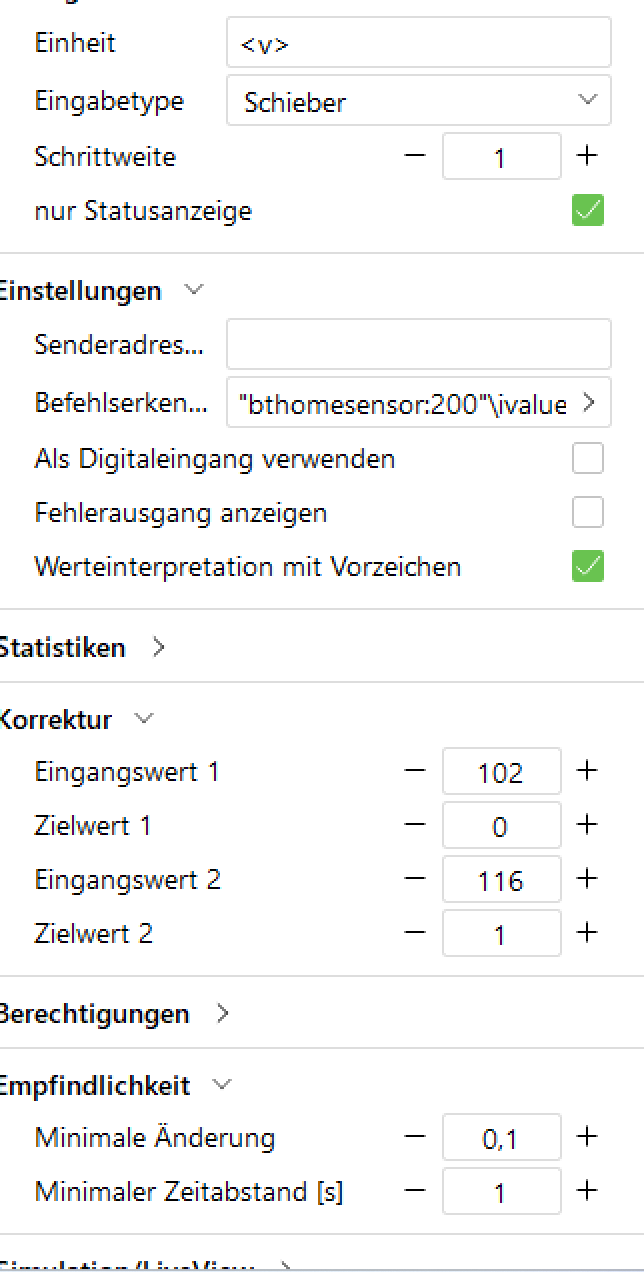Click minus icon next to Zielwert 1
The width and height of the screenshot is (644, 1272).
(415, 825)
